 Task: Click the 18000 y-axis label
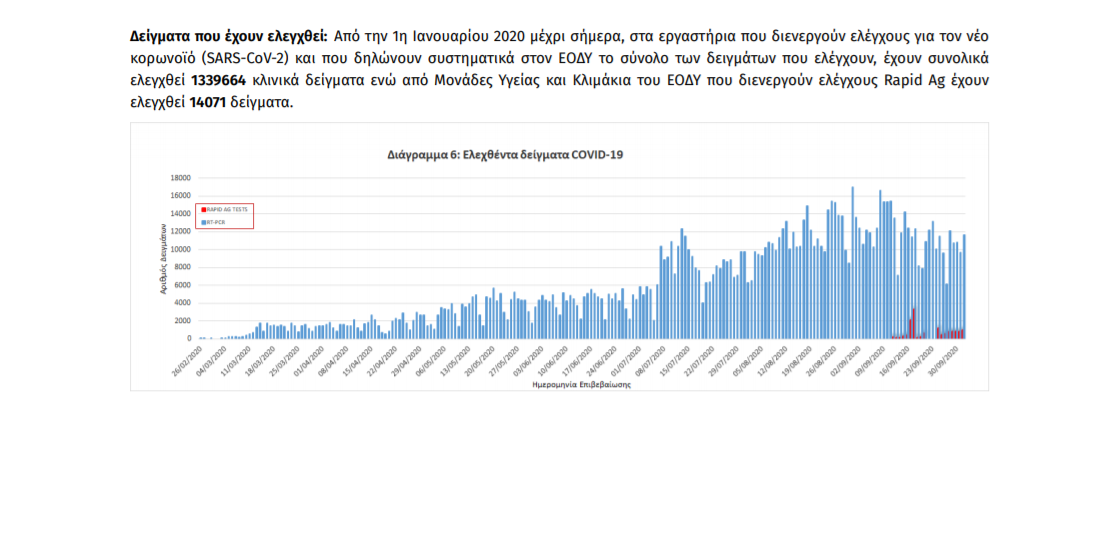point(180,177)
